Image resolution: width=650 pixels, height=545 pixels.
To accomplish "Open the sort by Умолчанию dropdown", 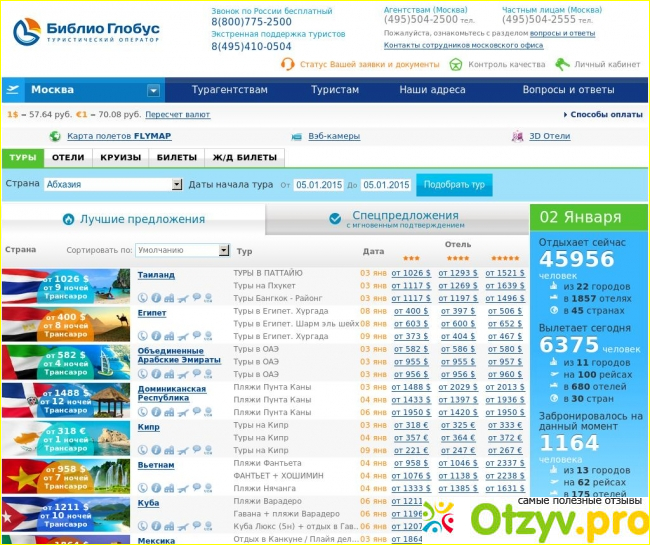I will (224, 251).
